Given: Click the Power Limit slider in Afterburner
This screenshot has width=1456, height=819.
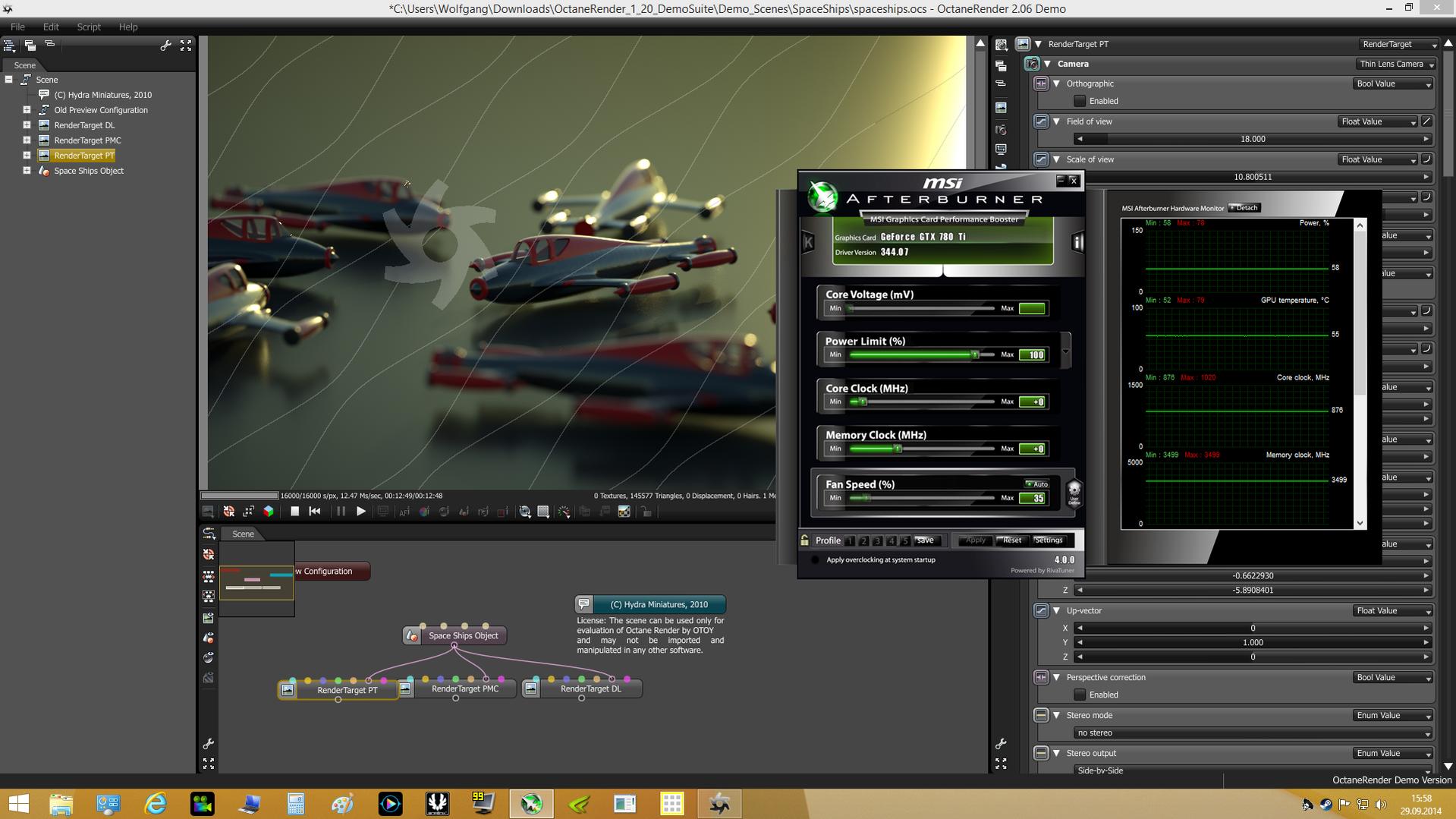Looking at the screenshot, I should (922, 354).
